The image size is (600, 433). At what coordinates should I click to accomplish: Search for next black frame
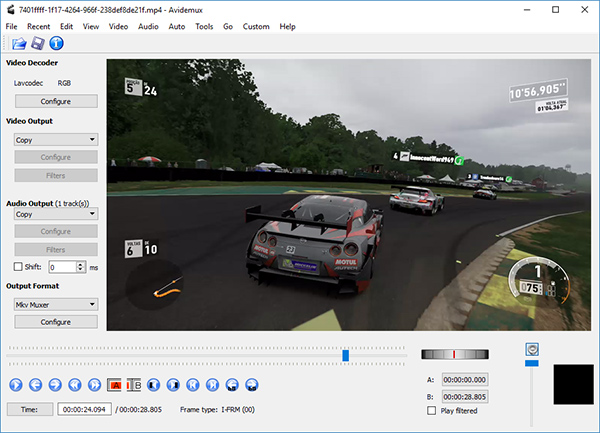173,385
